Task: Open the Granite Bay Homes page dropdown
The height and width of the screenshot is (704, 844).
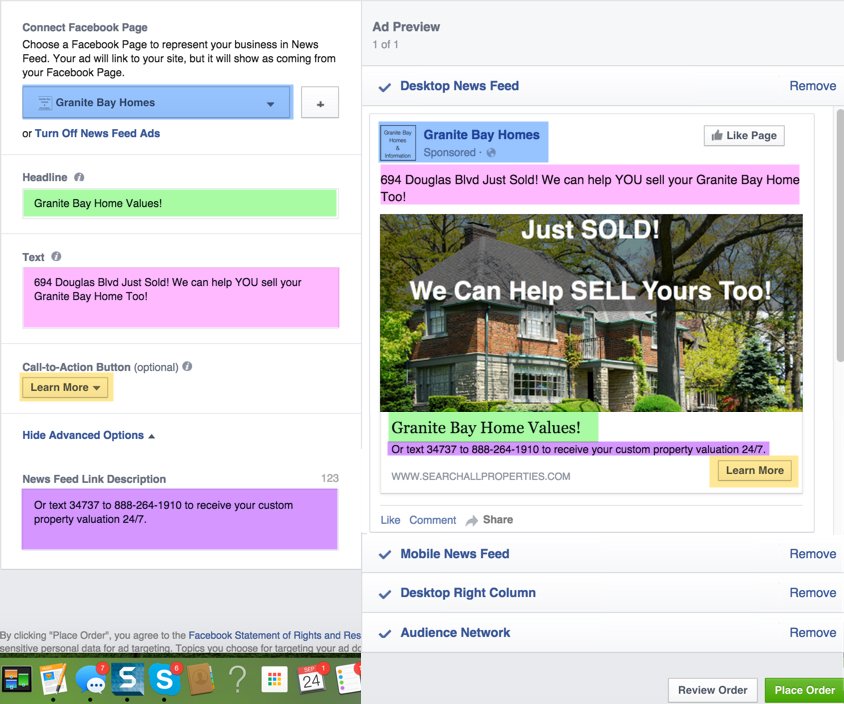Action: point(157,103)
